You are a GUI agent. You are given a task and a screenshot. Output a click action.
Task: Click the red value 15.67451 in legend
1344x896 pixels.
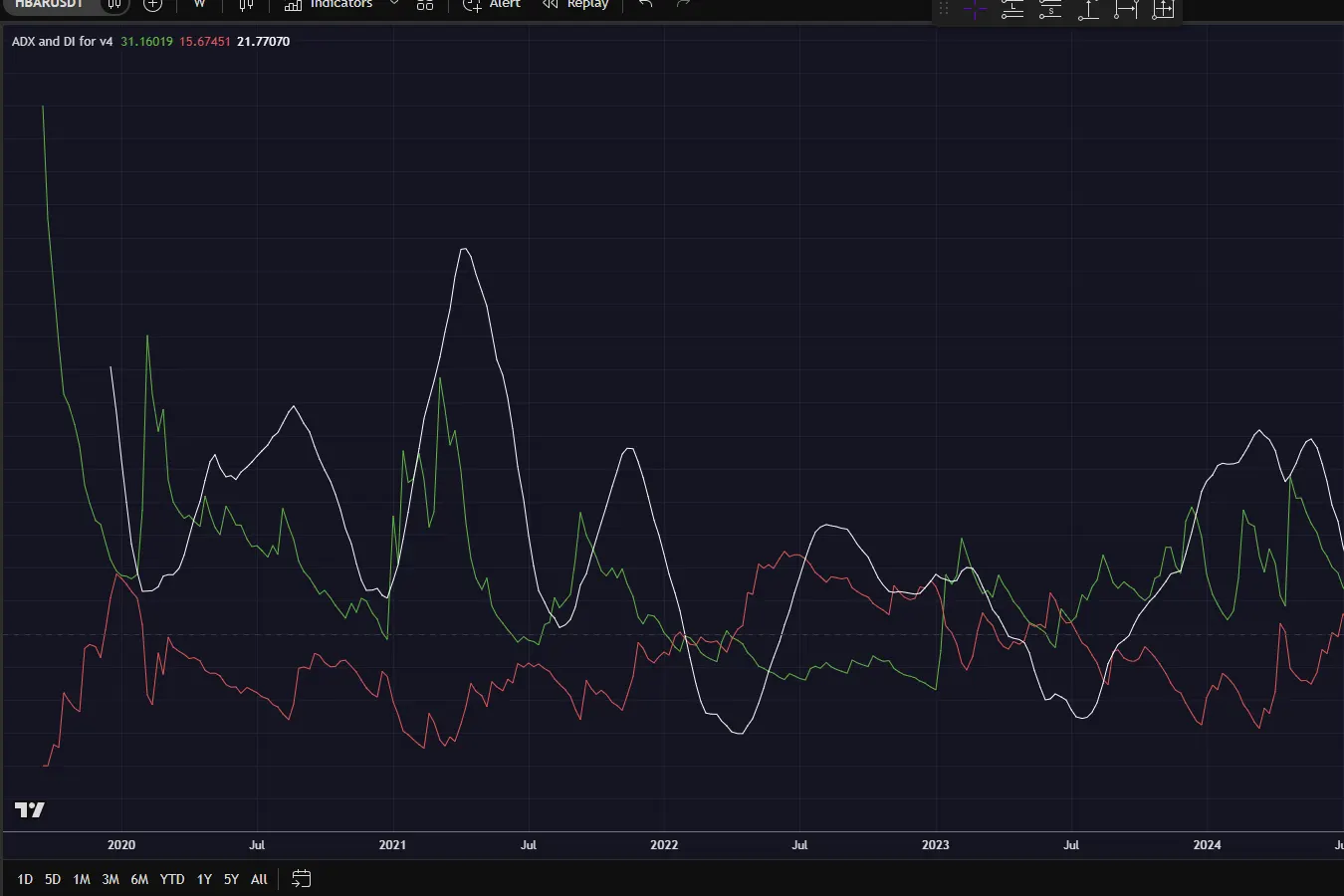[x=205, y=42]
